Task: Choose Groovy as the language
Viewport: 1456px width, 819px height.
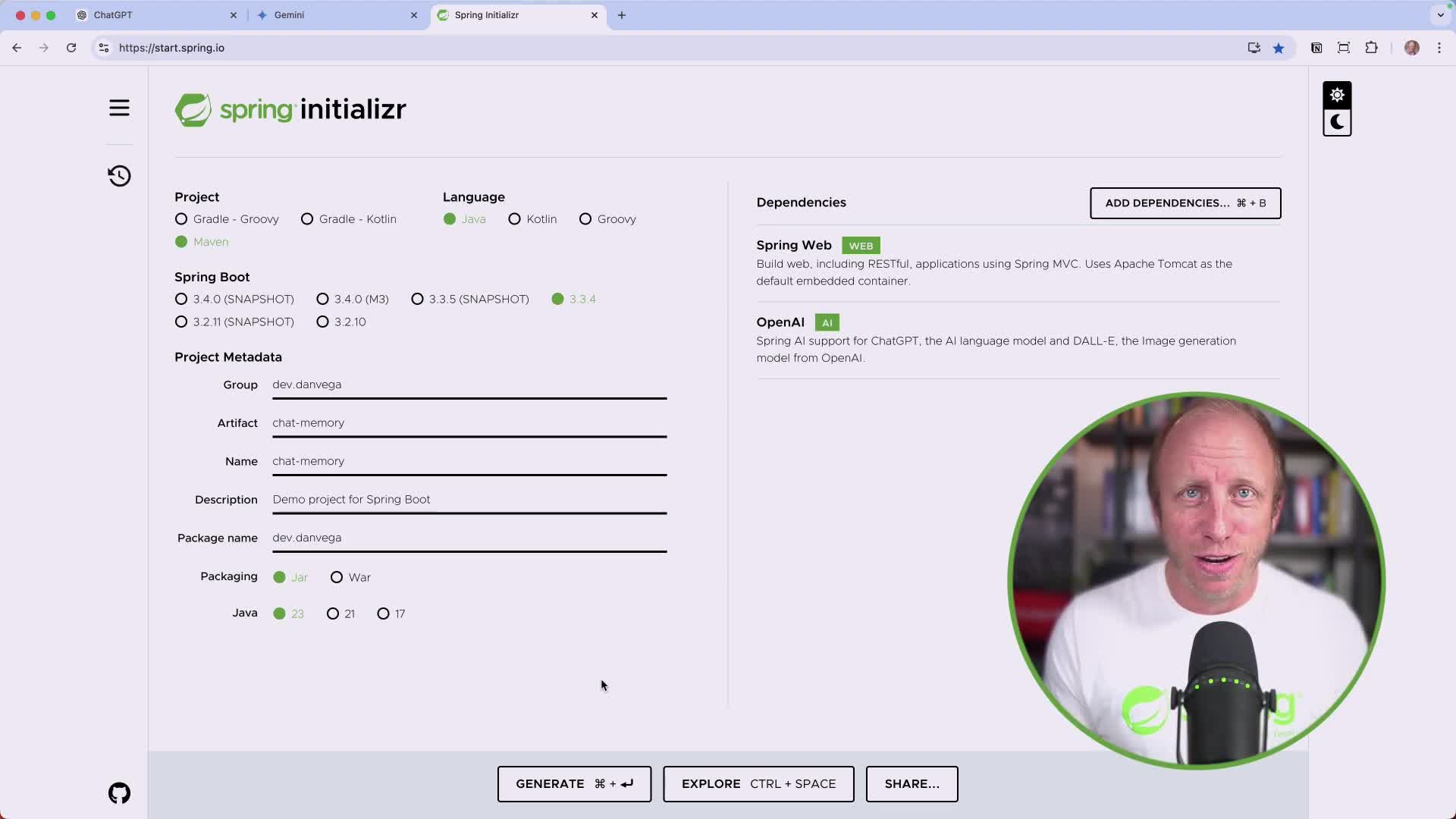Action: (607, 219)
